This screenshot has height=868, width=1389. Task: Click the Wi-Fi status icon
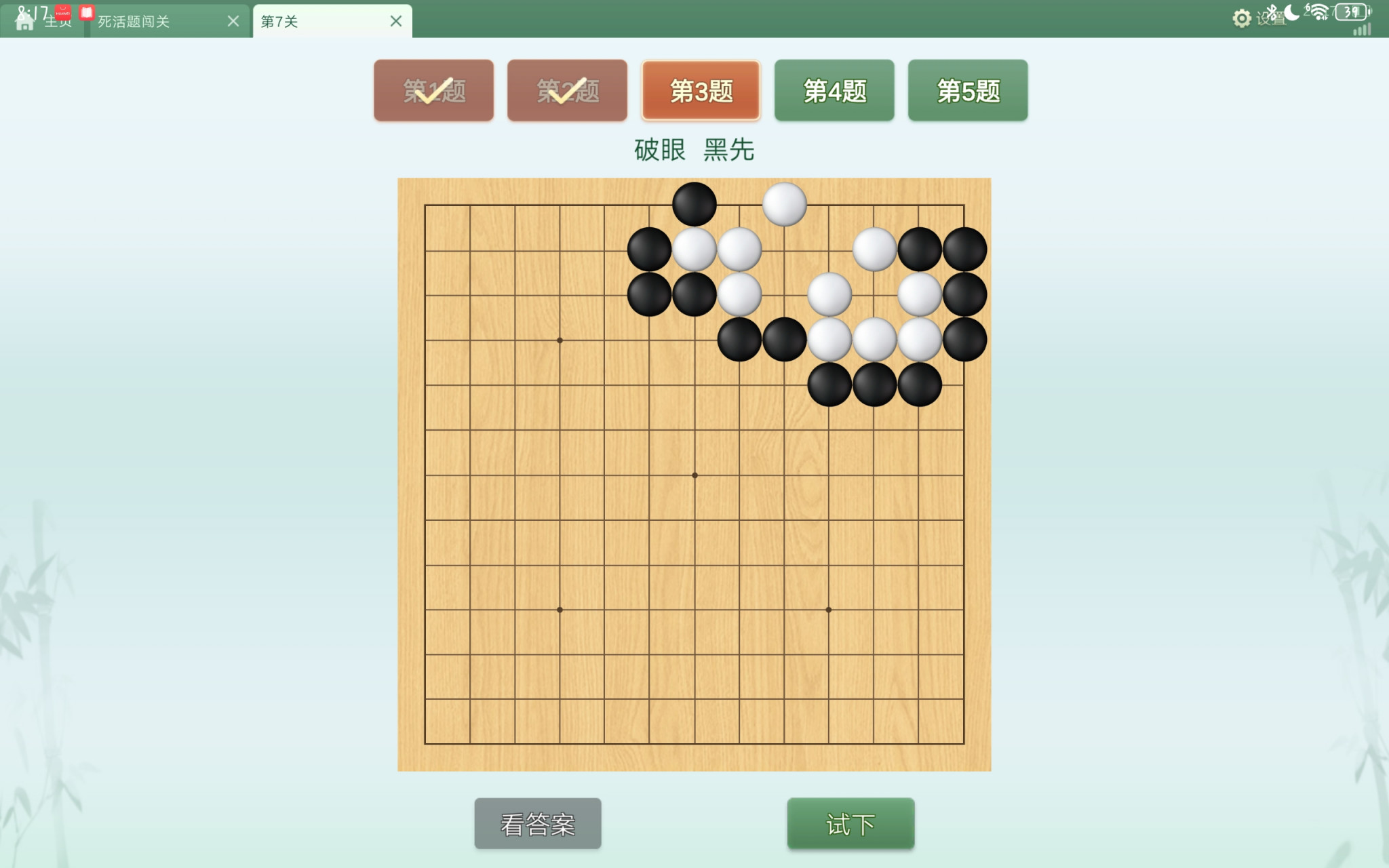click(x=1318, y=12)
